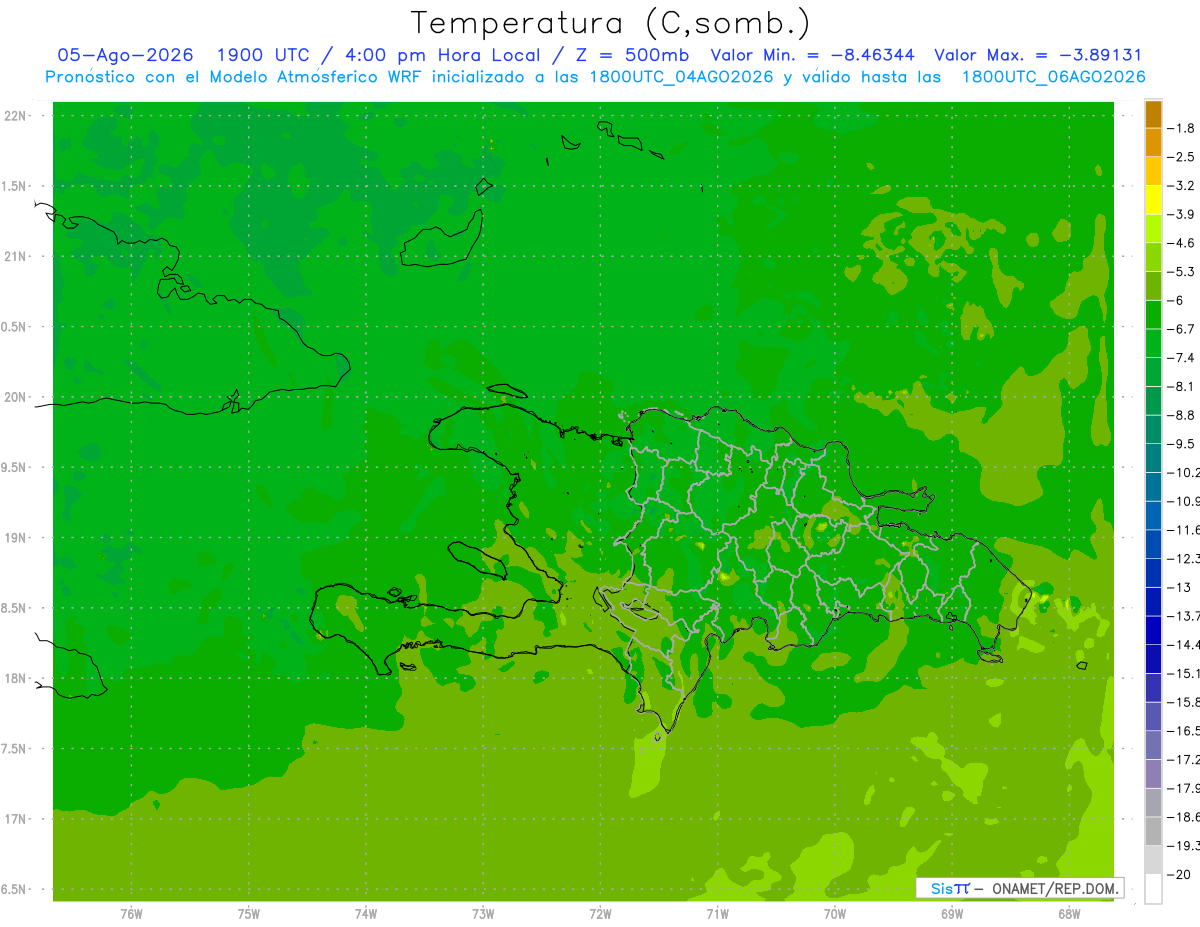Click the orange swatch between -1.8 and -2.5
The width and height of the screenshot is (1200, 927).
click(x=1153, y=142)
